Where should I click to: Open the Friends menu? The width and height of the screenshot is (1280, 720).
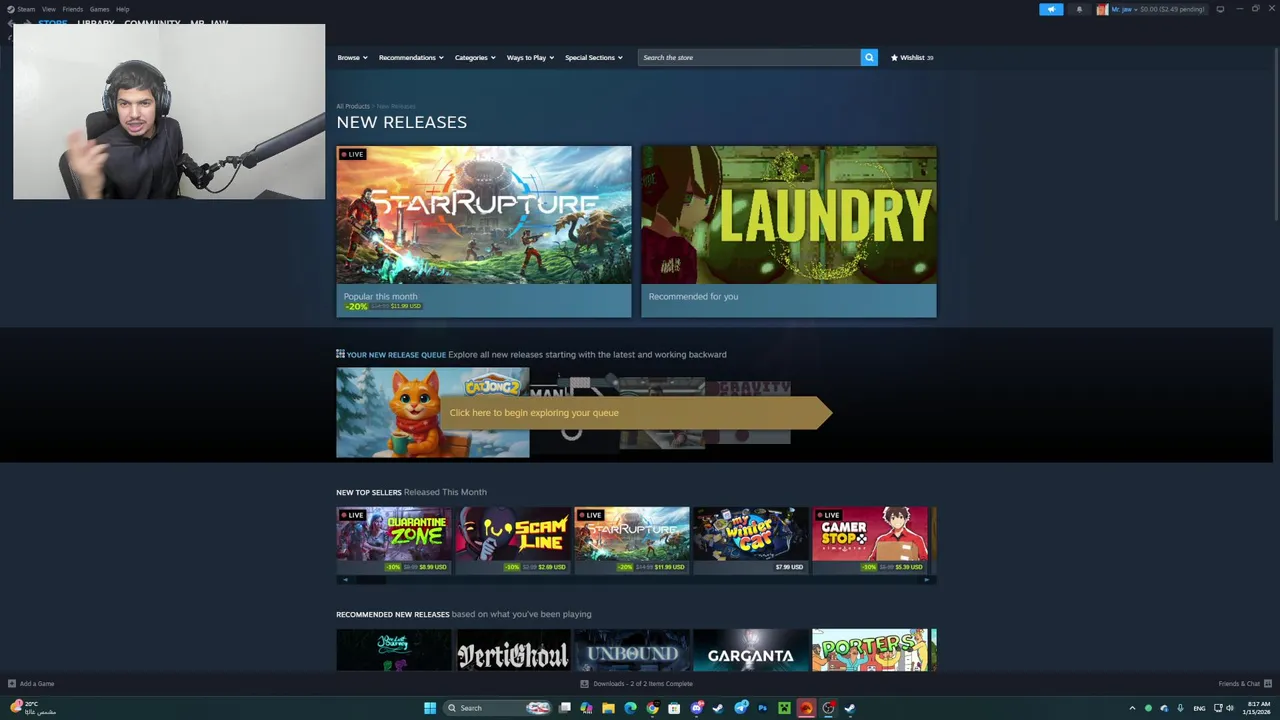tap(72, 9)
